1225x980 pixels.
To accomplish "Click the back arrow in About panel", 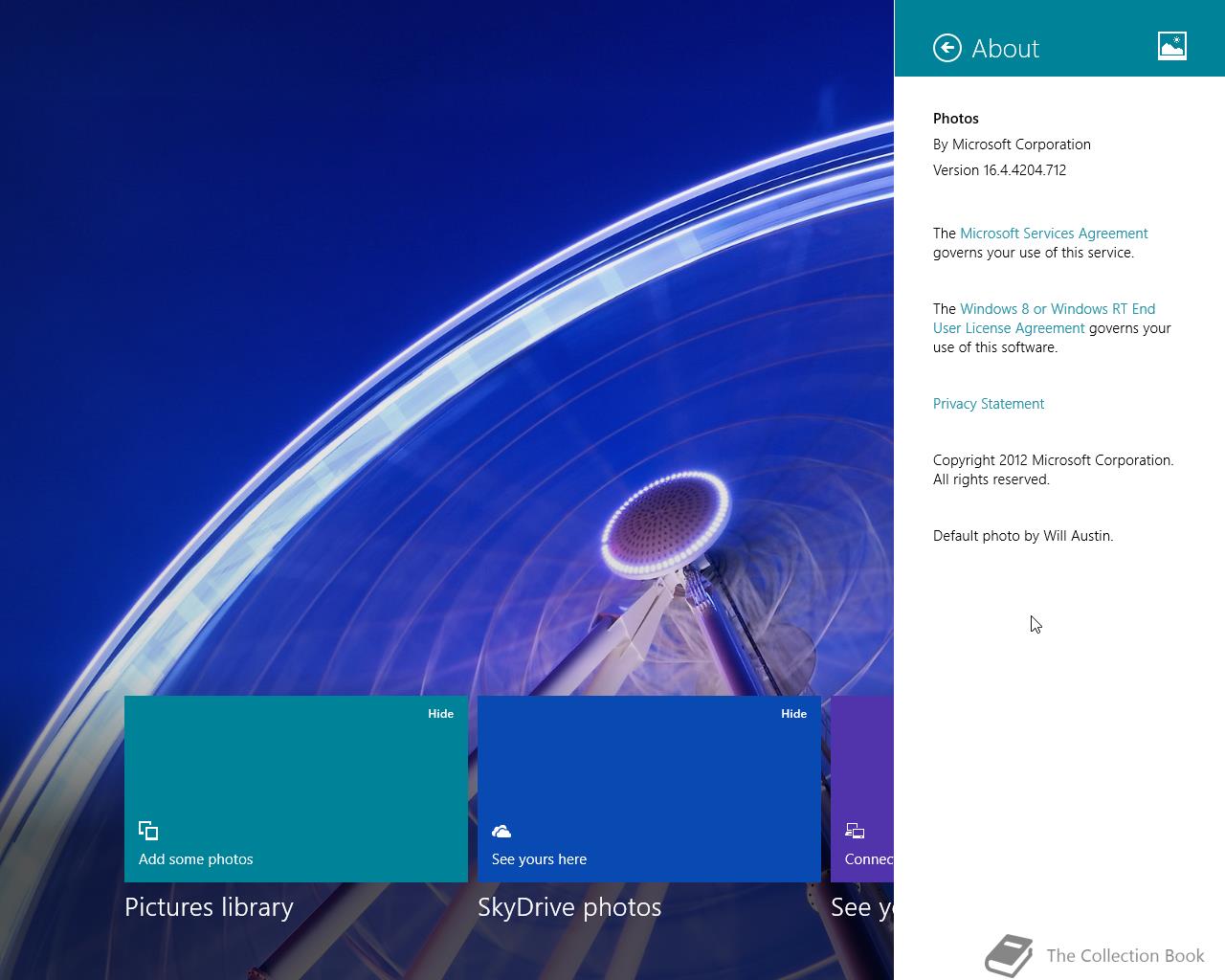I will (x=947, y=48).
